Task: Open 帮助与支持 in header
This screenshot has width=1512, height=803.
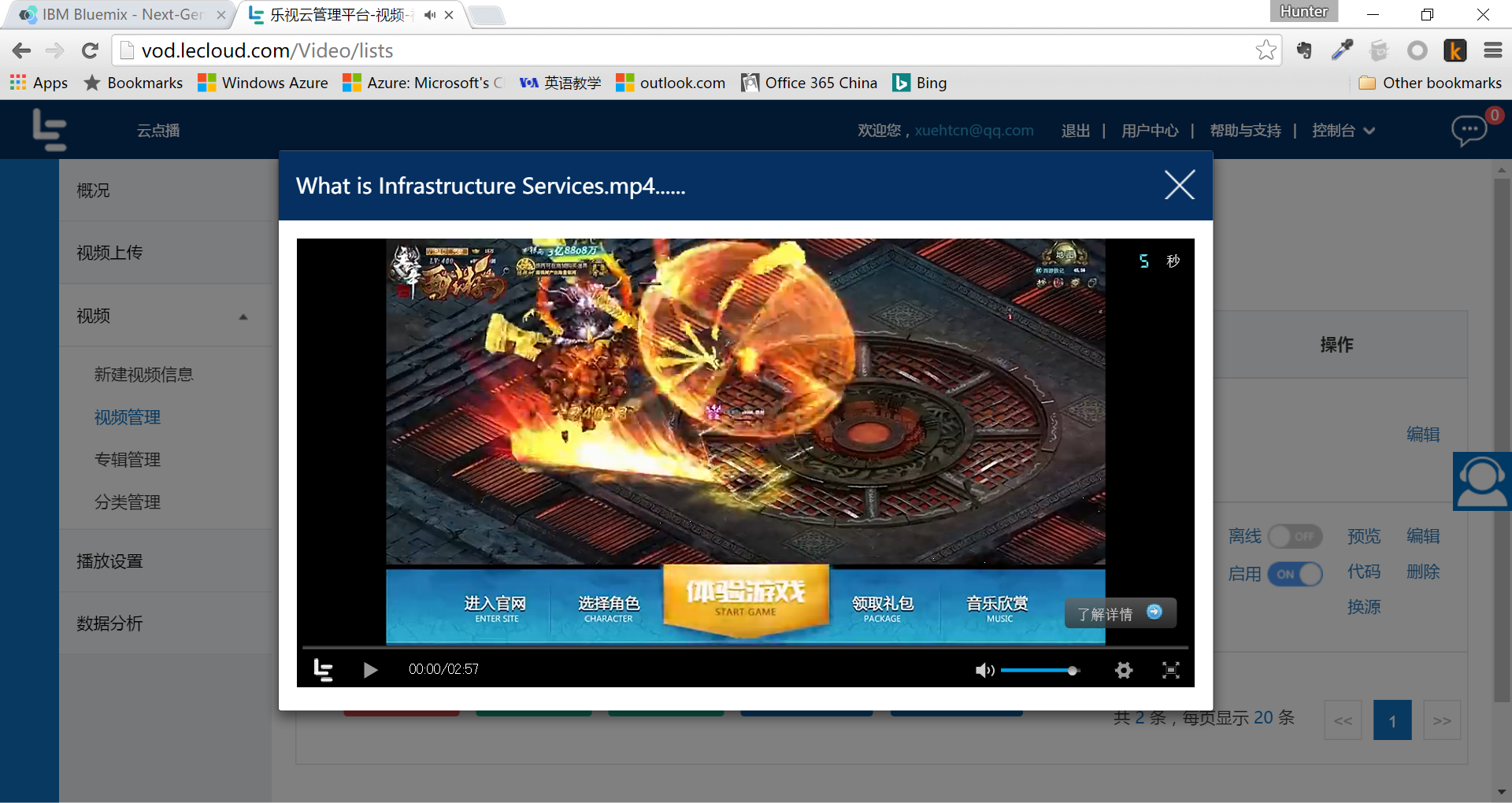Action: [1246, 131]
